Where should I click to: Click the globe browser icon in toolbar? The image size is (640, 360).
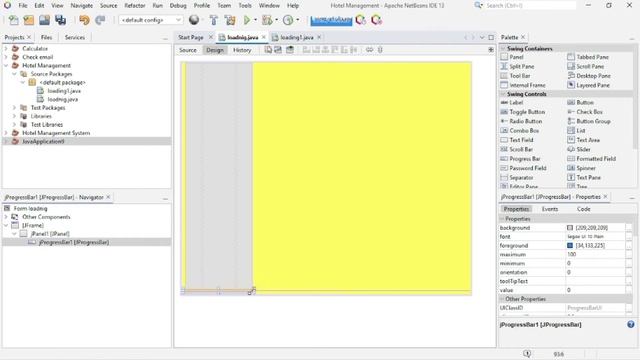[x=194, y=20]
